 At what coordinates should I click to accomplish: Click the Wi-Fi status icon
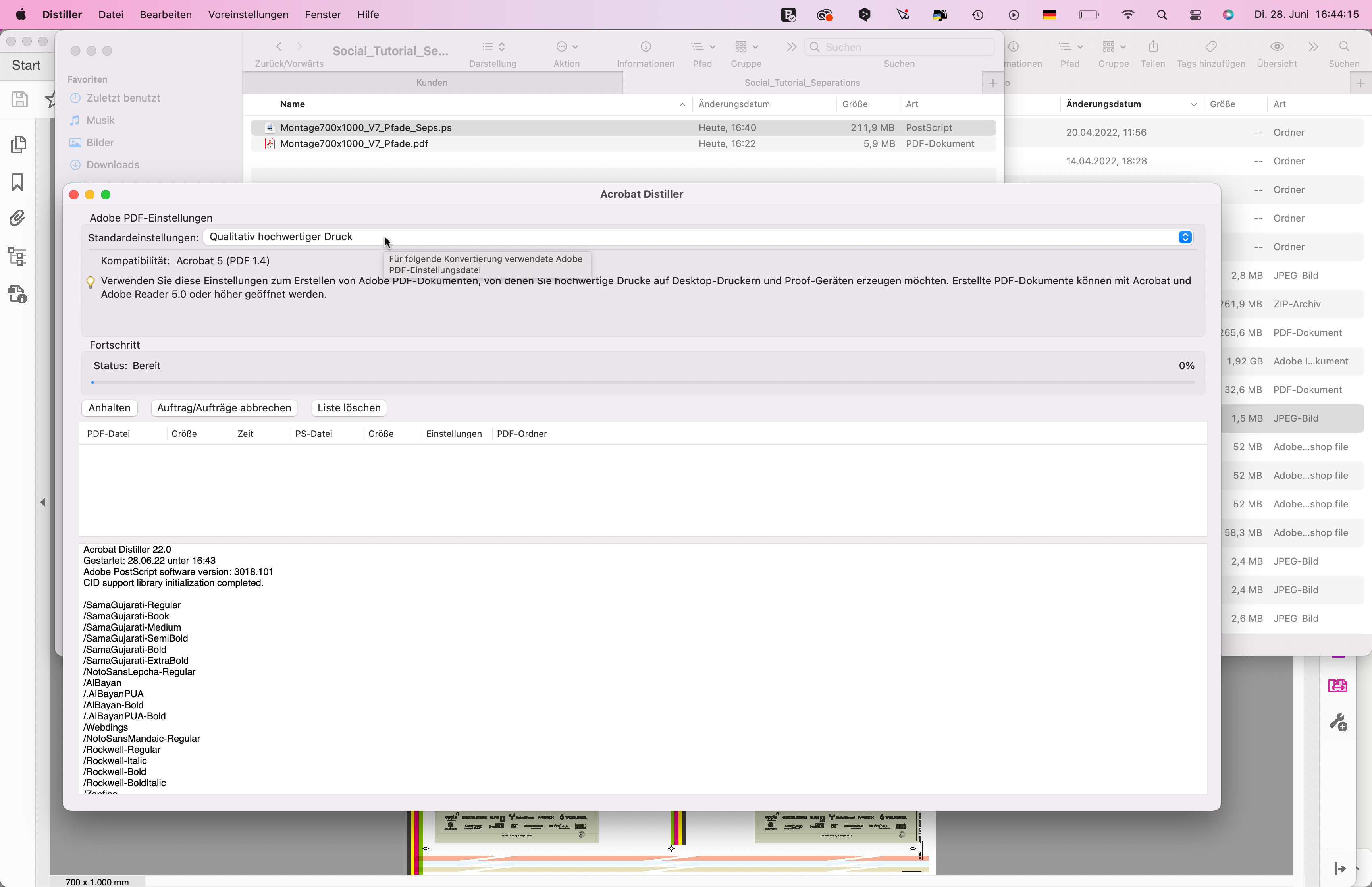coord(1127,15)
